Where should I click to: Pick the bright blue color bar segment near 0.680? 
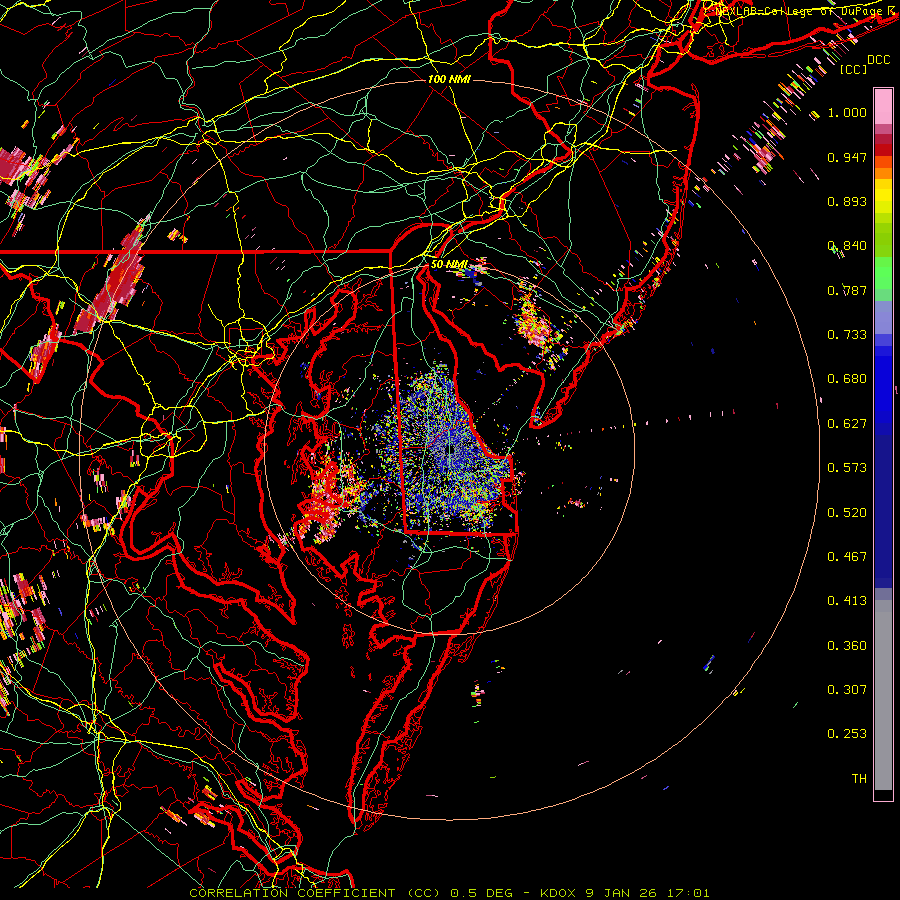pos(883,385)
